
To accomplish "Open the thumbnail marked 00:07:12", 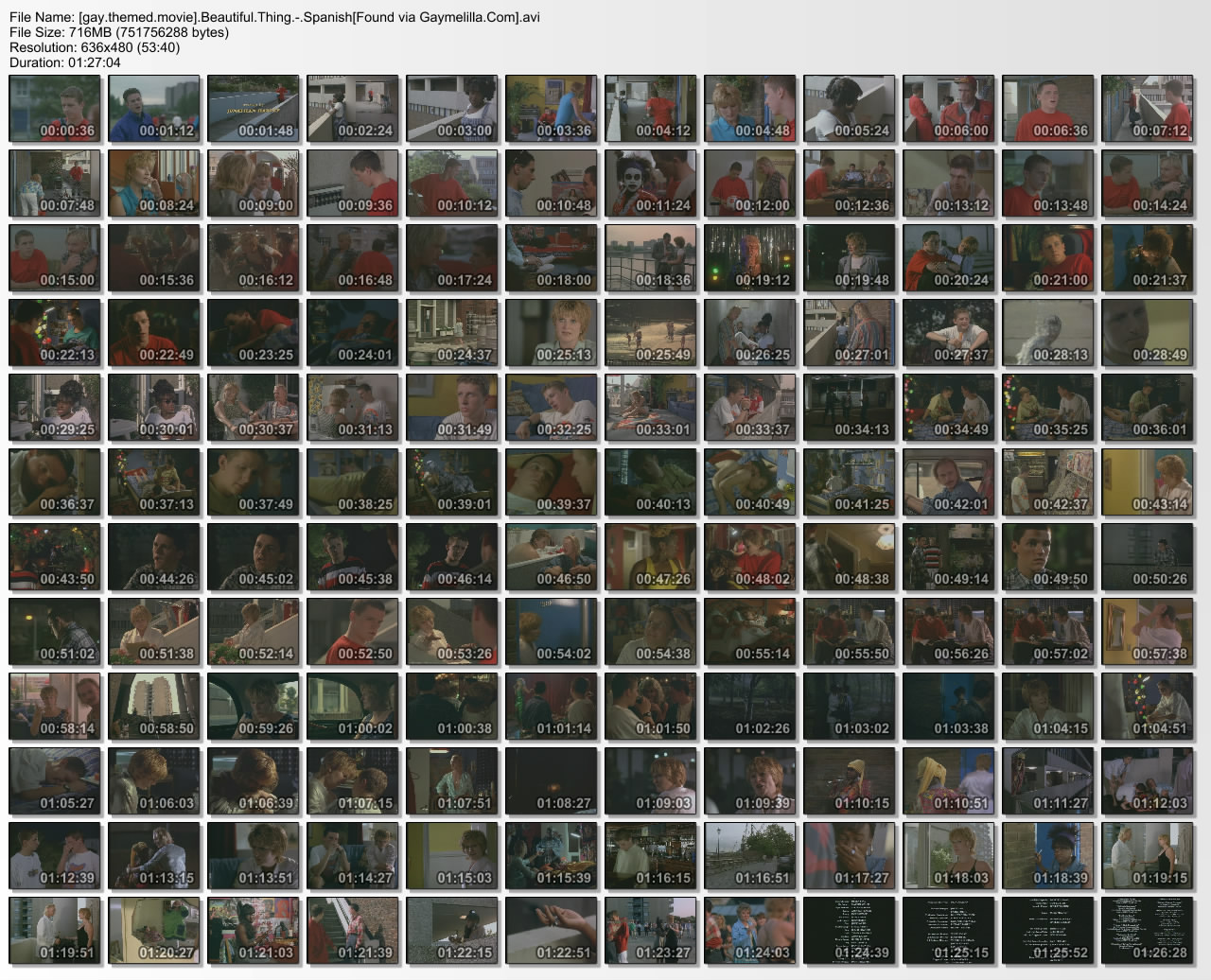I will (1148, 109).
